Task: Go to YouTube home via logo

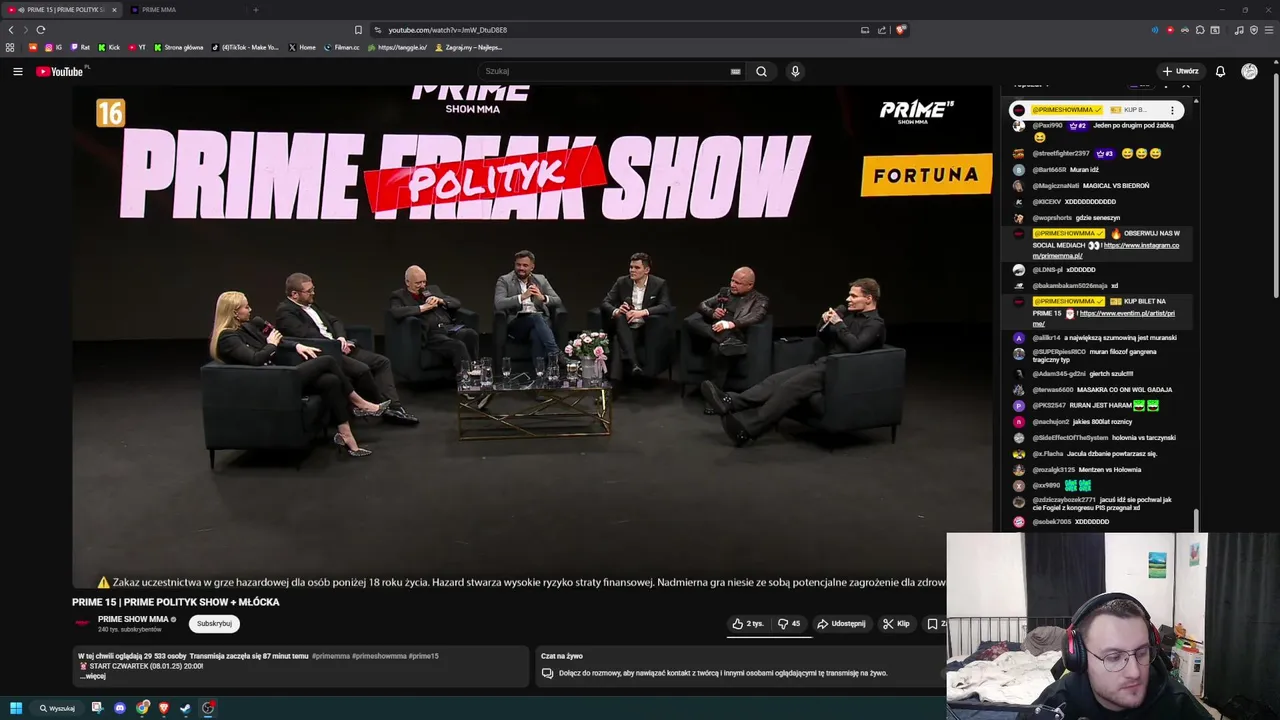Action: point(60,71)
